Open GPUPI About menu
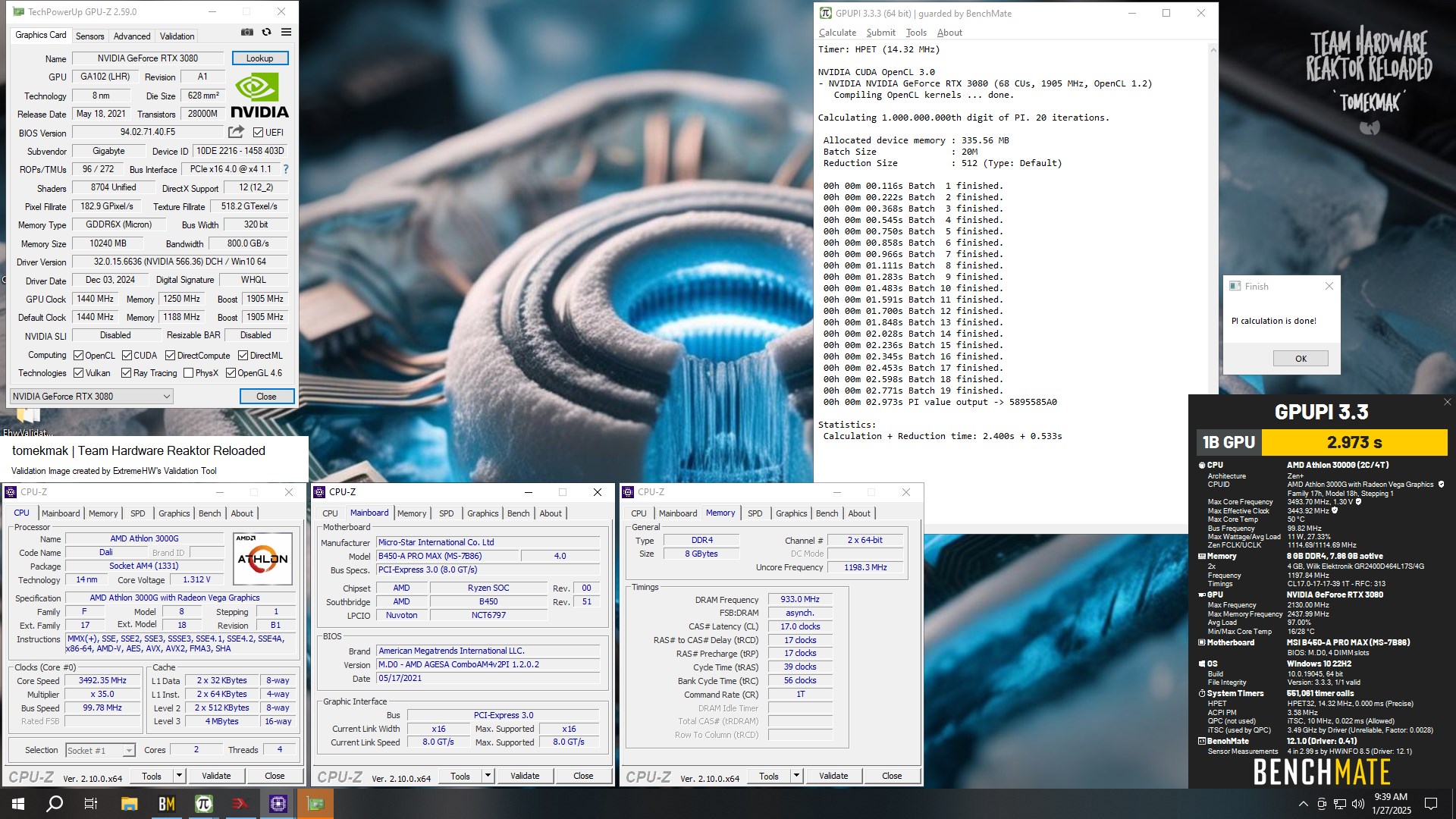Screen dimensions: 1456x819 (949, 33)
